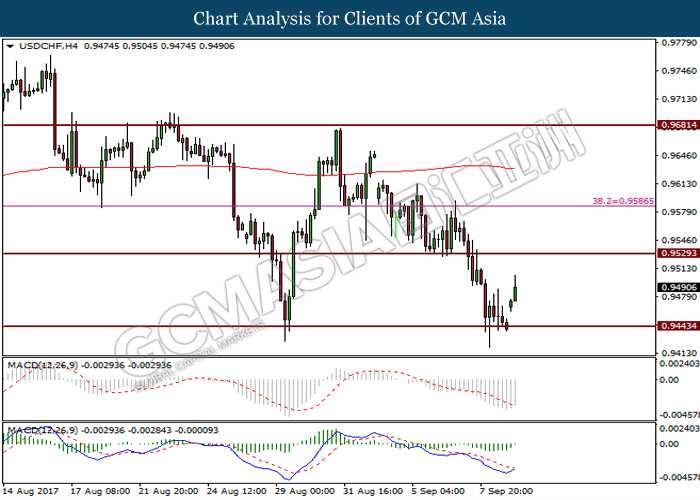Click the 29 Aug 00:00 time label
Viewport: 700px width, 500px height.
tap(305, 491)
